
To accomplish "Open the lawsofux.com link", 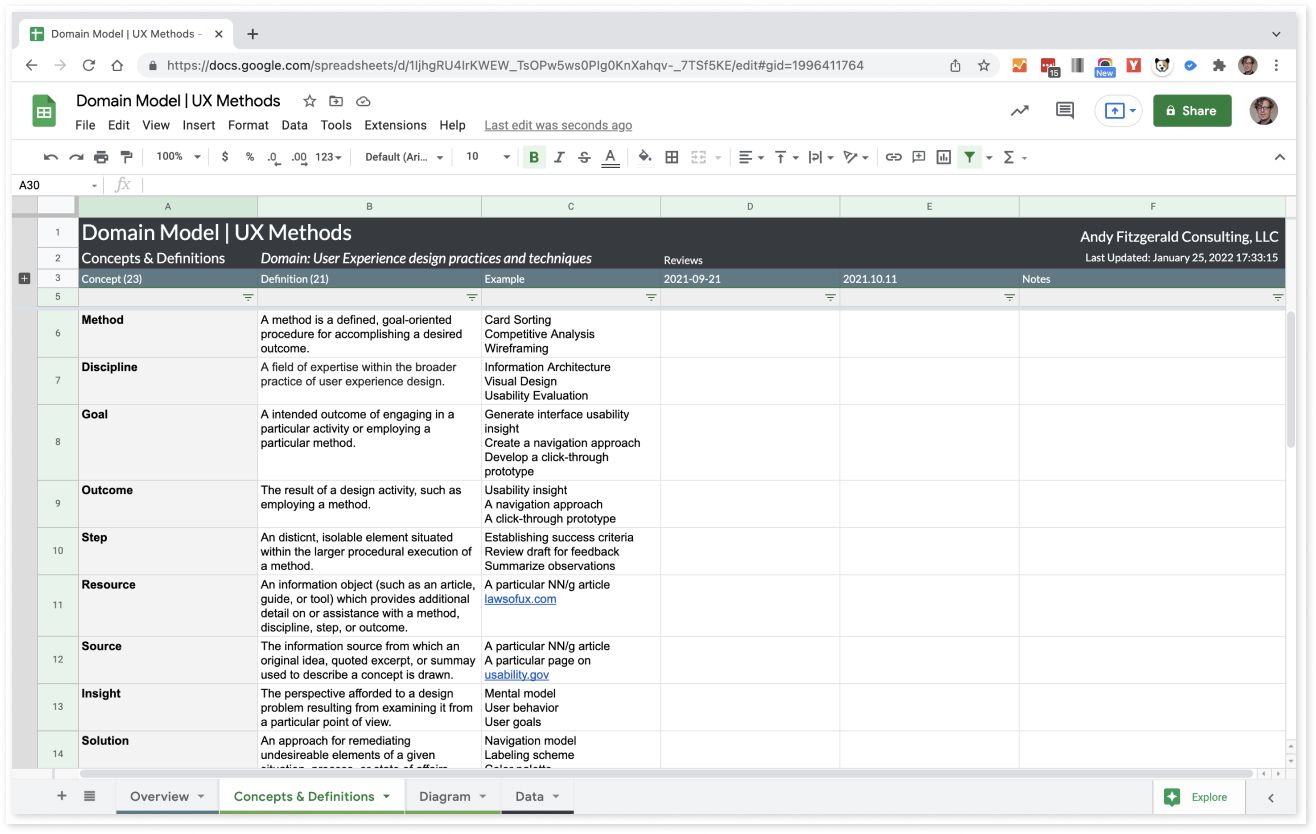I will click(520, 599).
